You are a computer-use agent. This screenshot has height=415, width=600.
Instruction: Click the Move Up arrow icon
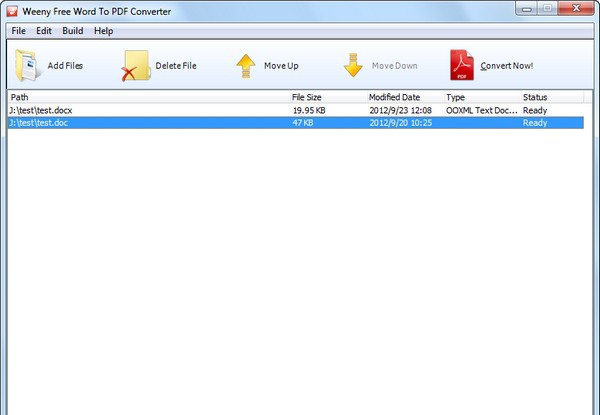246,66
